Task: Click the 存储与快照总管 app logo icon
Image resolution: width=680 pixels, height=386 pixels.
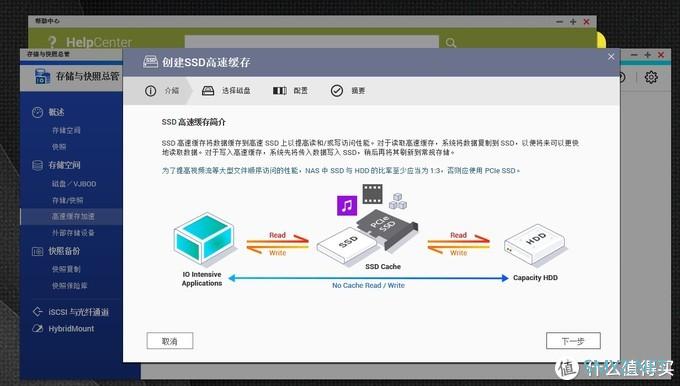Action: point(42,76)
